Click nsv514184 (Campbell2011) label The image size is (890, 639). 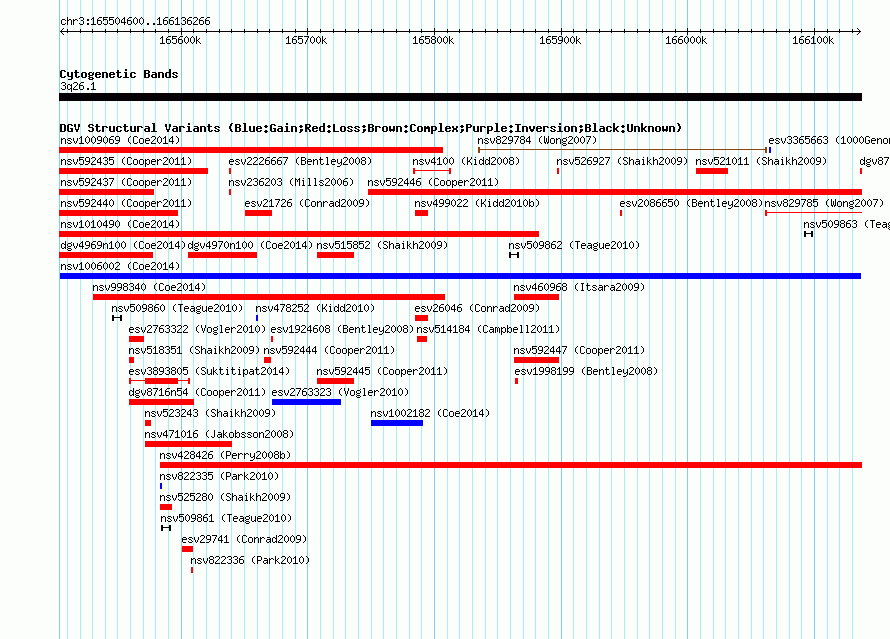click(488, 329)
